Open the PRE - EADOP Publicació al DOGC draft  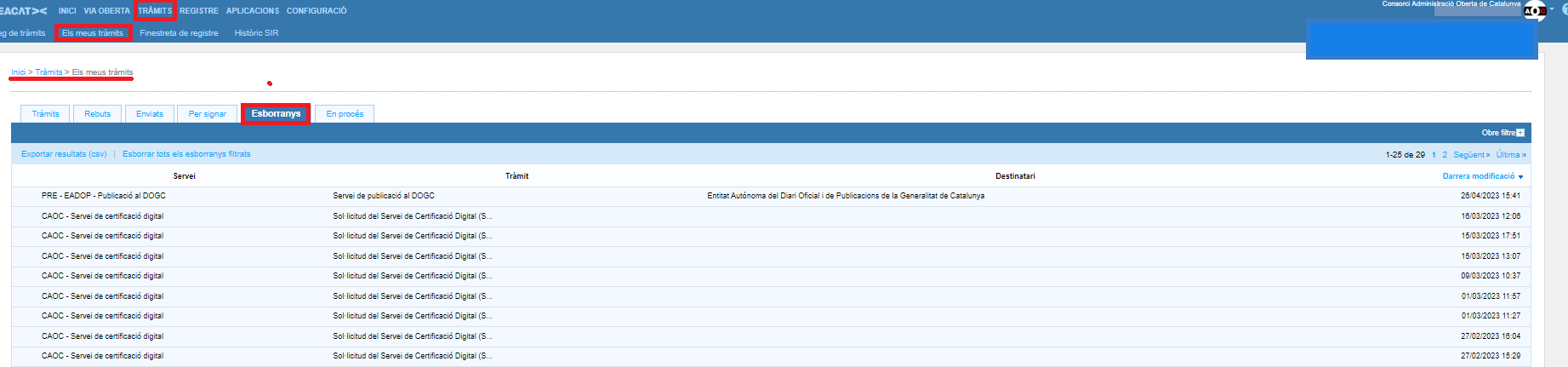(x=104, y=196)
